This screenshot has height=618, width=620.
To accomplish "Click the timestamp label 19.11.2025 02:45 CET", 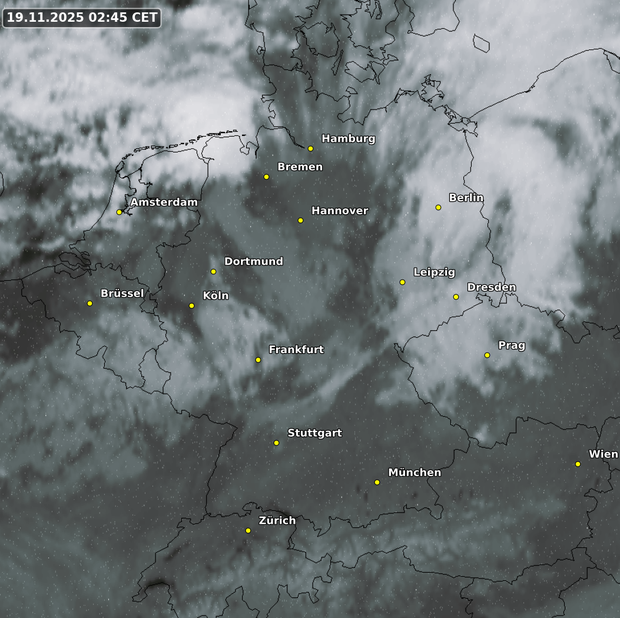I will coord(81,17).
